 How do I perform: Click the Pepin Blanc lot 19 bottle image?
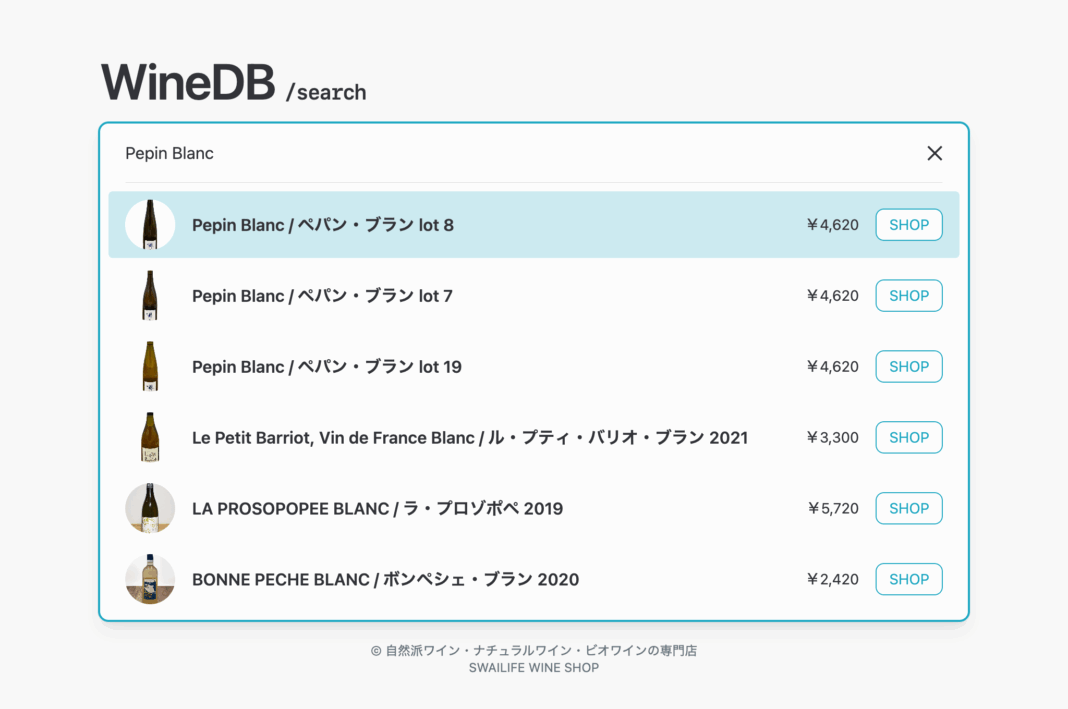pyautogui.click(x=150, y=366)
